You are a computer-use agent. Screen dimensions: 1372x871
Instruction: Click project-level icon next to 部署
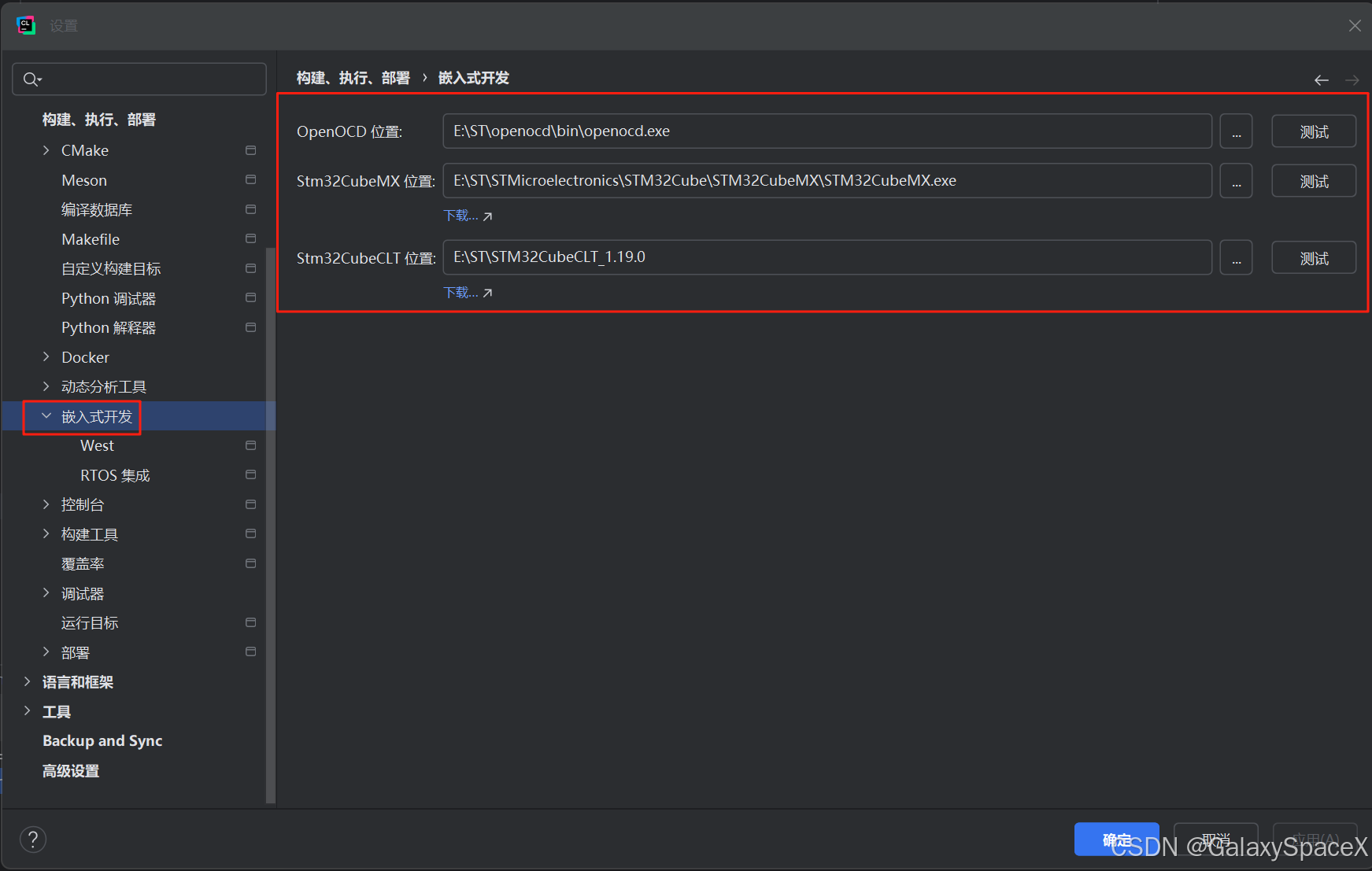click(x=250, y=652)
